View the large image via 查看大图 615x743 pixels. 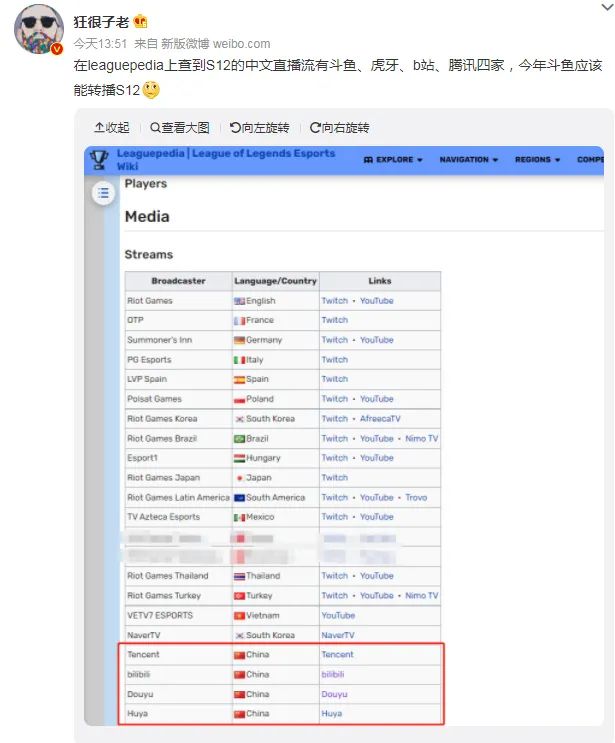pyautogui.click(x=181, y=128)
